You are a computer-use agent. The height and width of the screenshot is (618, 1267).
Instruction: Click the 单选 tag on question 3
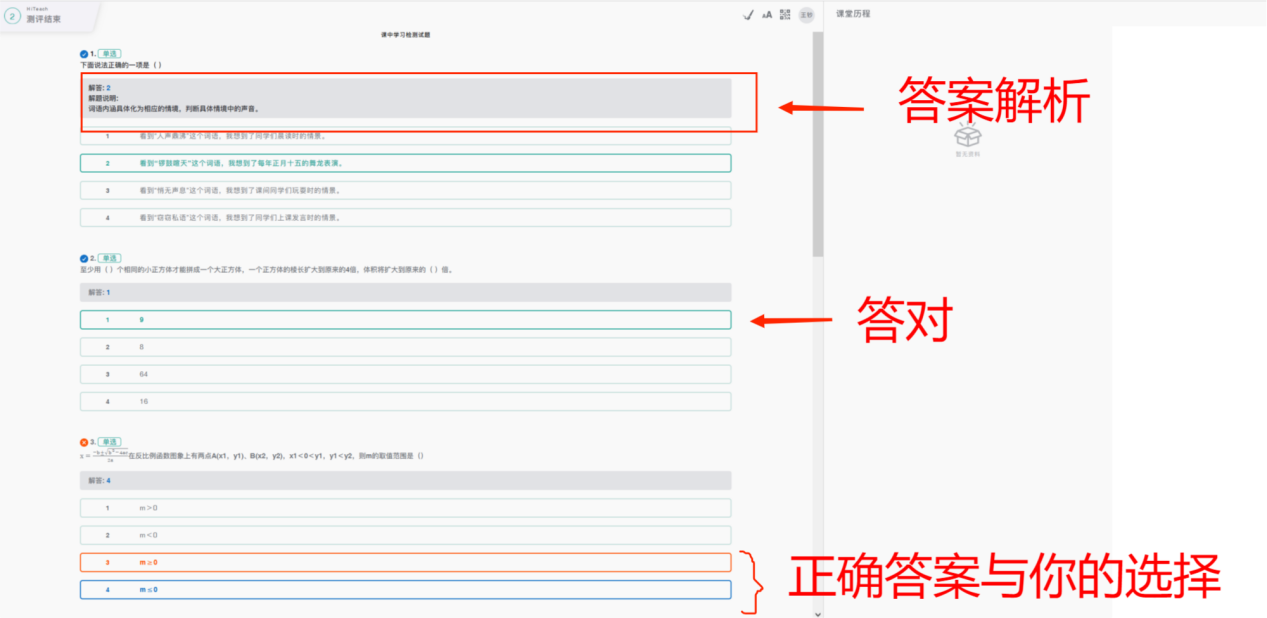[109, 442]
